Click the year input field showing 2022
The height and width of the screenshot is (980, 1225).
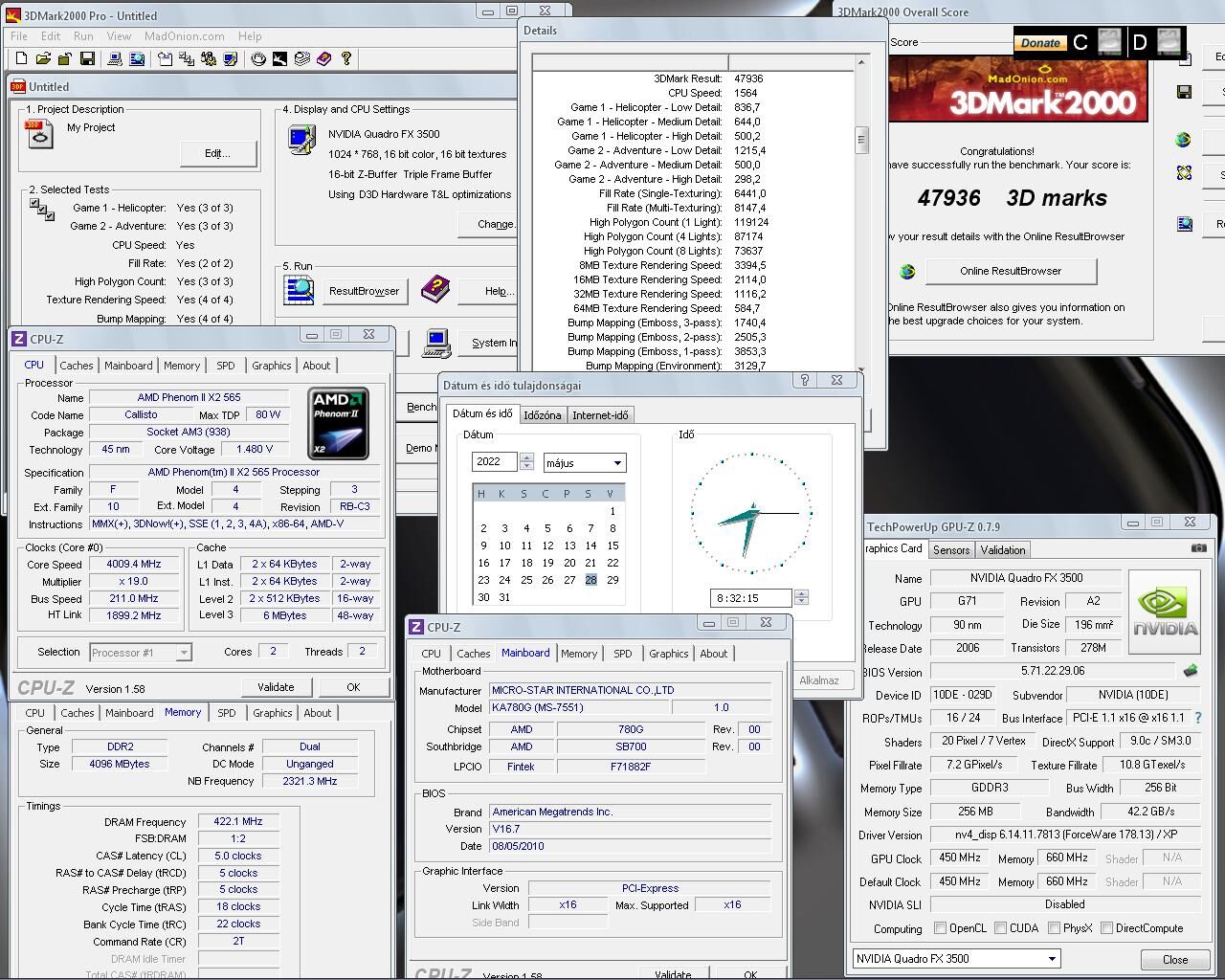click(x=494, y=462)
